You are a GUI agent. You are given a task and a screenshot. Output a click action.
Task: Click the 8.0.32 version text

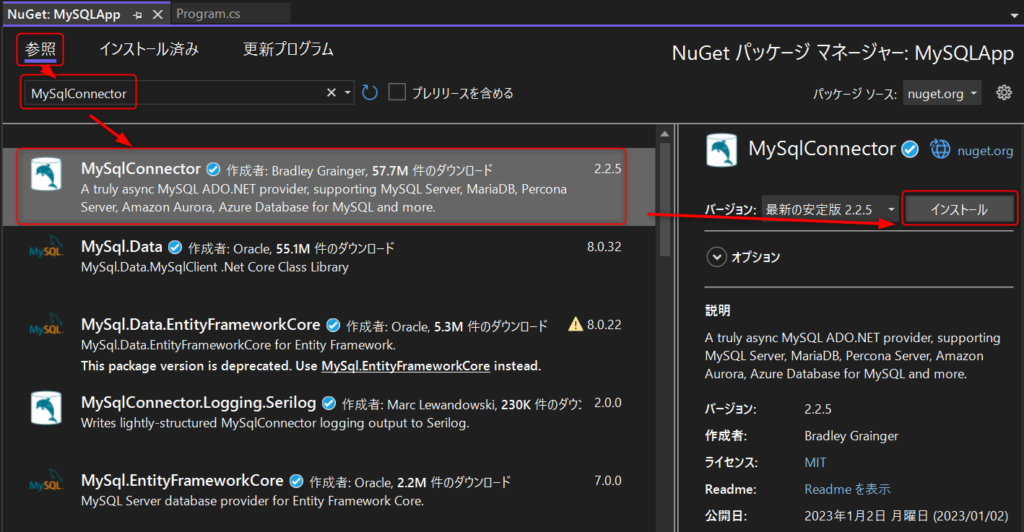pyautogui.click(x=603, y=247)
